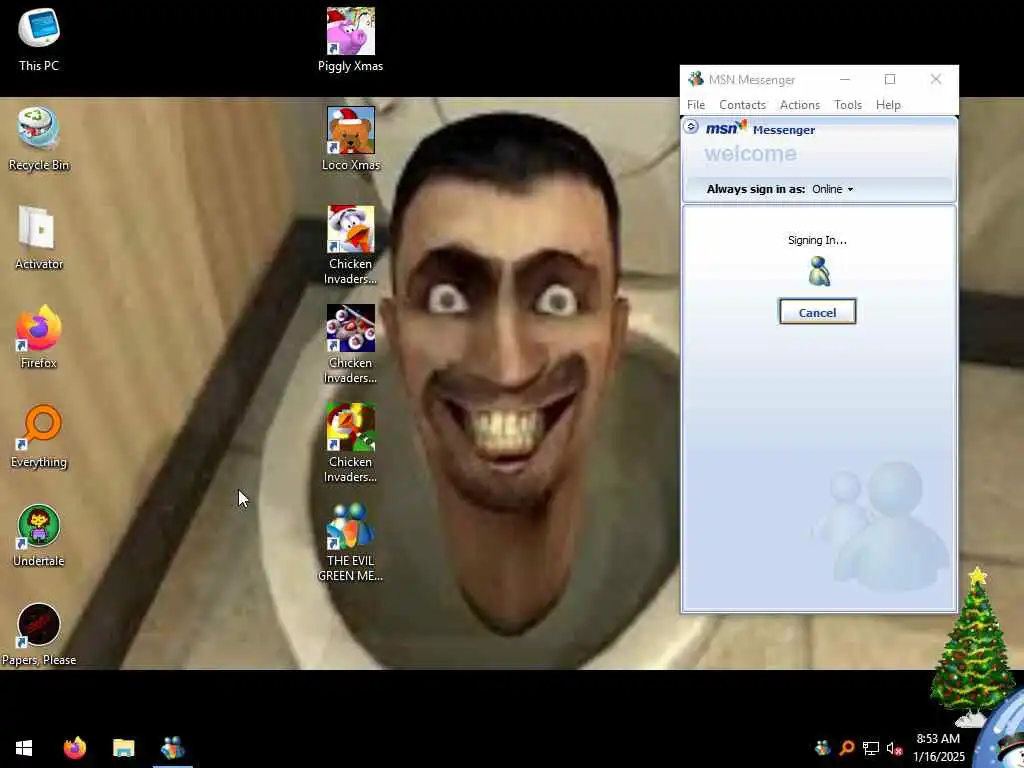Click the muted volume tray icon
Image resolution: width=1024 pixels, height=768 pixels.
click(x=894, y=748)
